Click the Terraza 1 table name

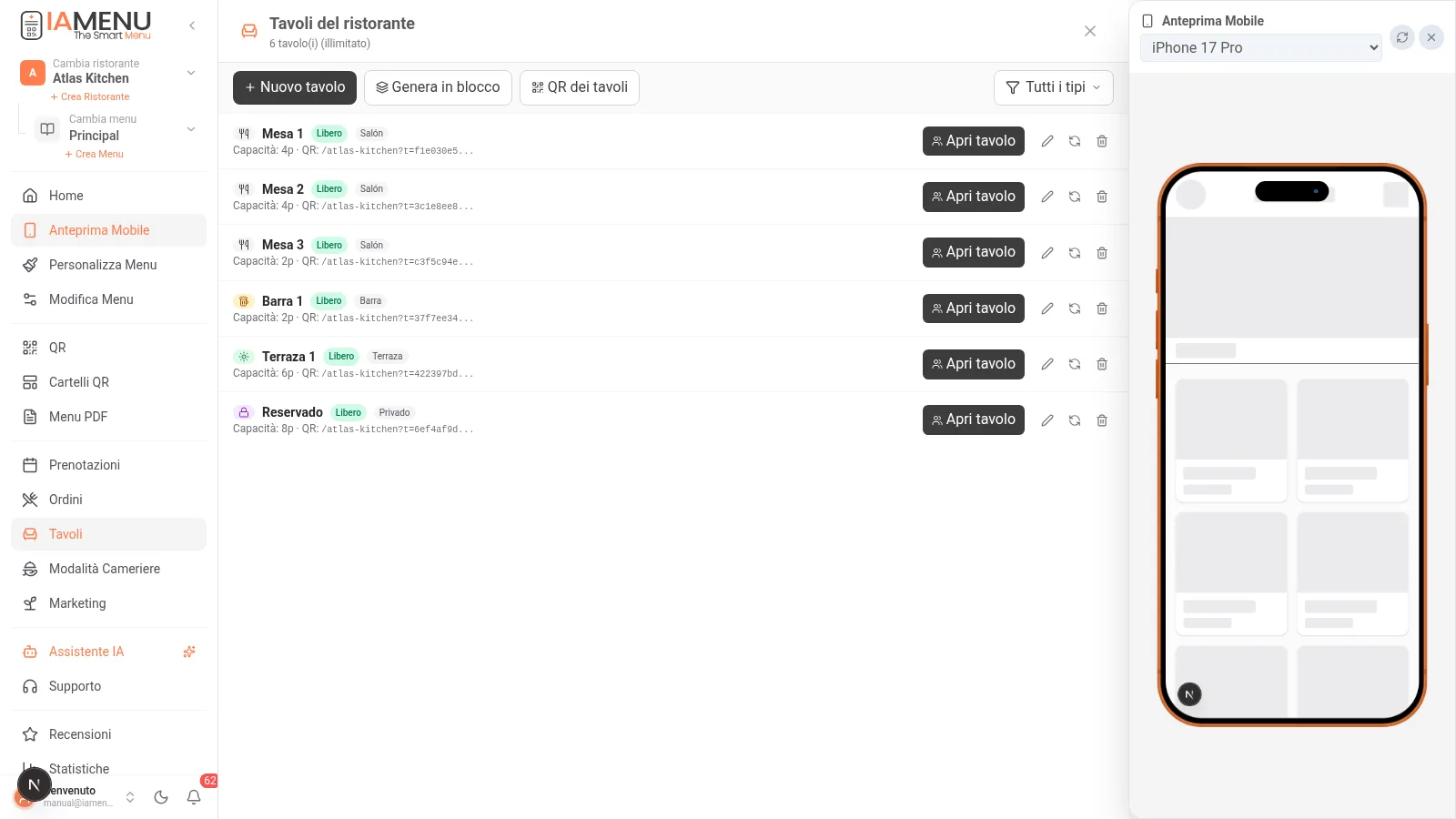pos(288,357)
